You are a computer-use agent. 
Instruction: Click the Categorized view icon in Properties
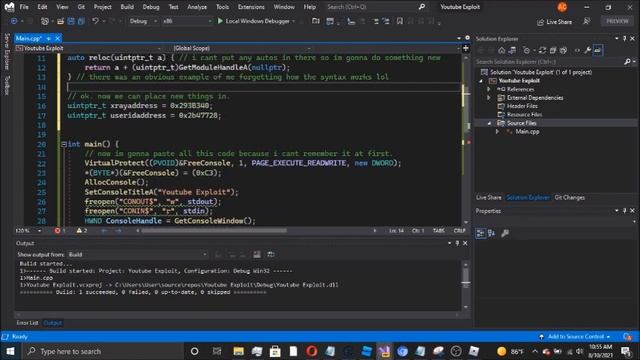click(480, 233)
